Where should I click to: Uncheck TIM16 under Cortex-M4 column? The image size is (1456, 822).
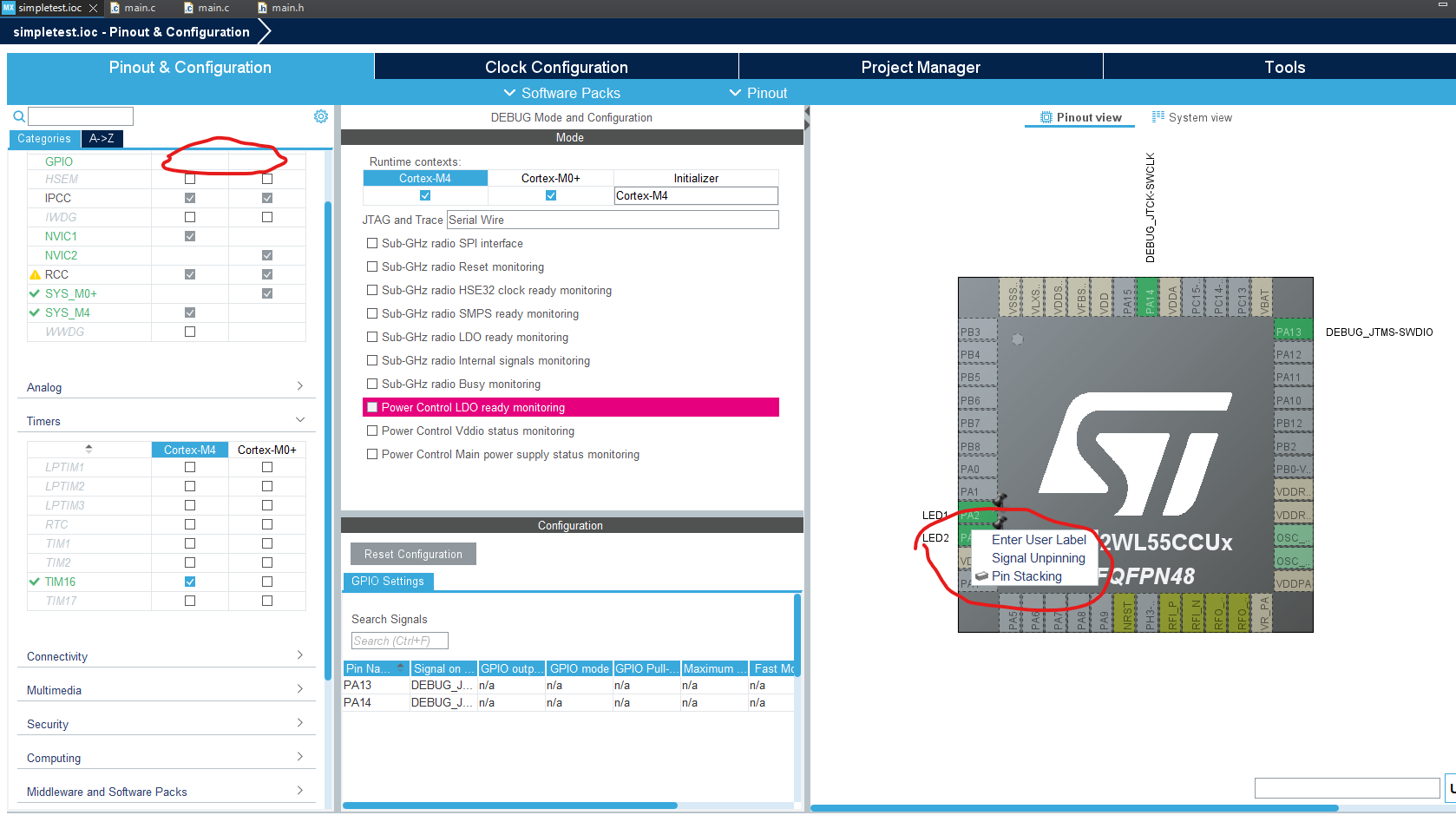tap(189, 582)
